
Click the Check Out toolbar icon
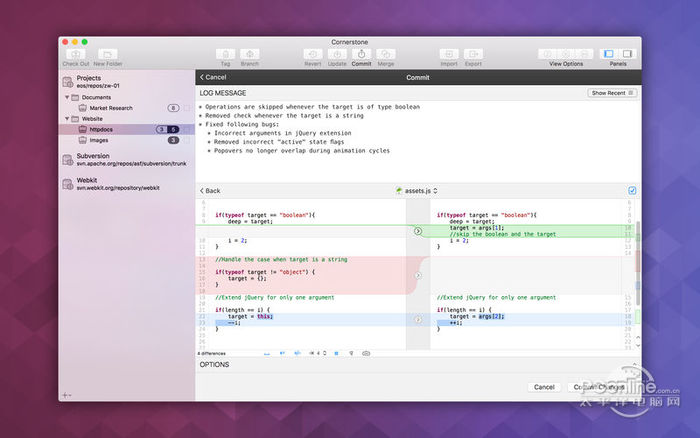tap(75, 54)
